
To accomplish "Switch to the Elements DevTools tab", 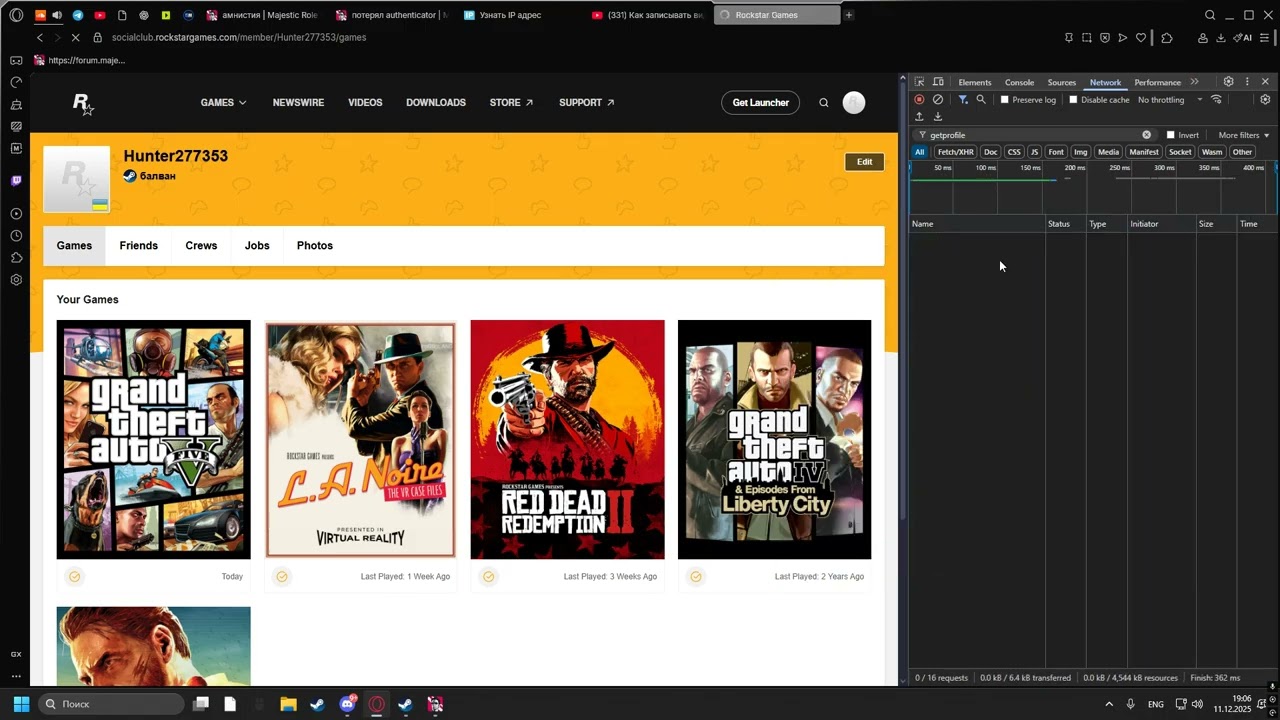I will [x=974, y=82].
